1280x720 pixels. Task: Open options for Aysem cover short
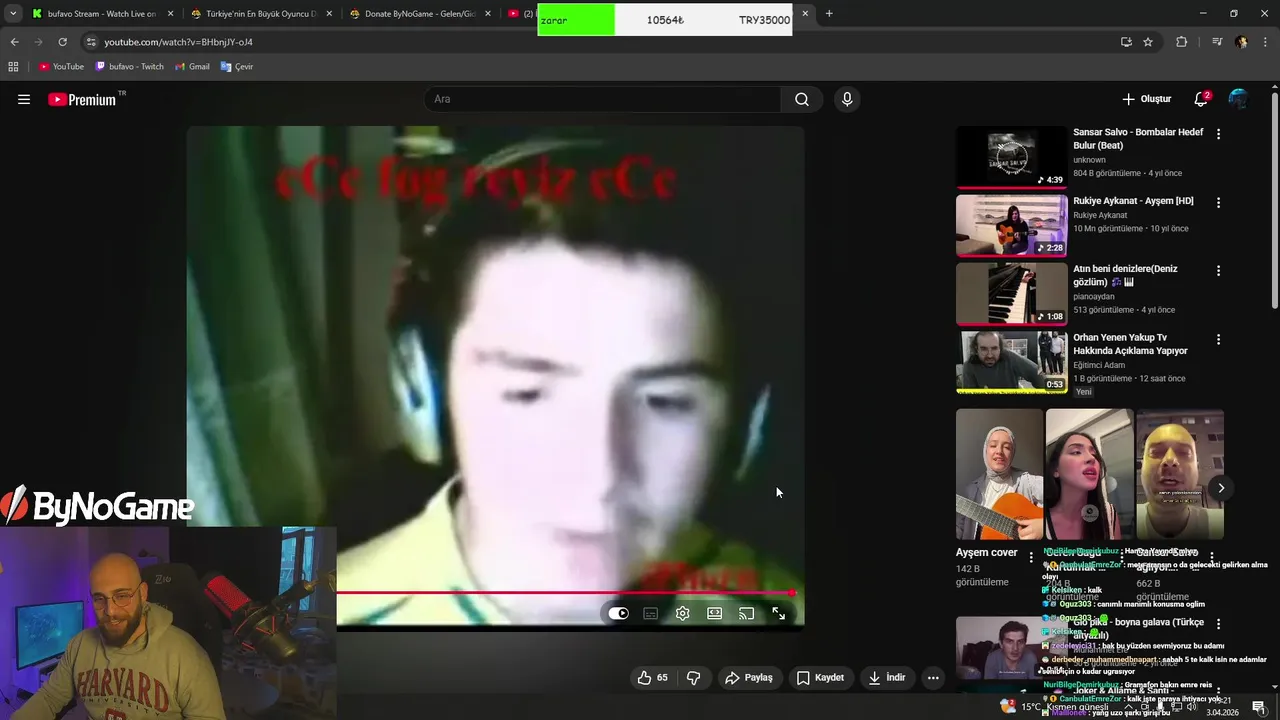1031,557
